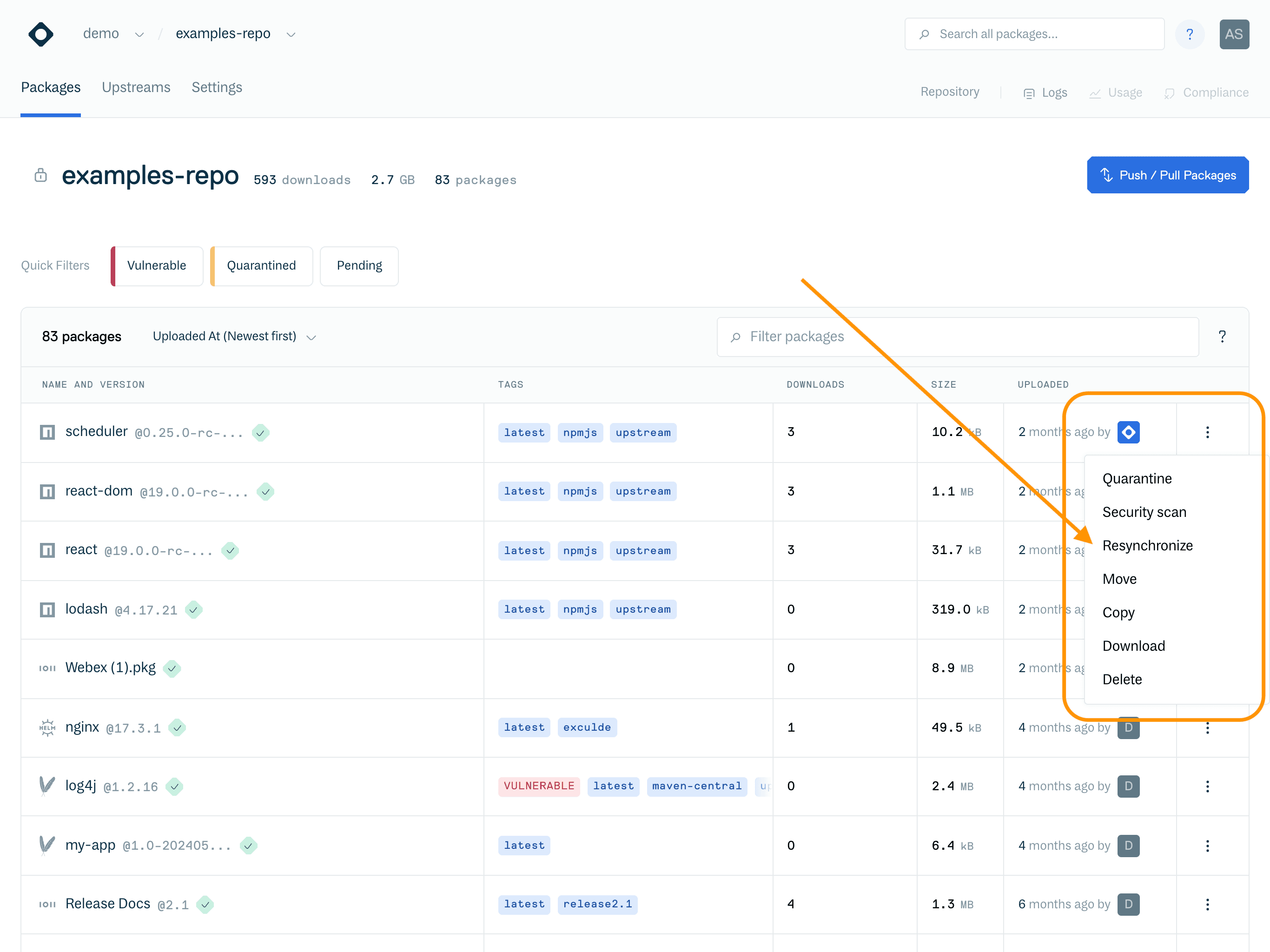Viewport: 1270px width, 952px height.
Task: Open the Uploaded At sort order dropdown
Action: tap(234, 337)
